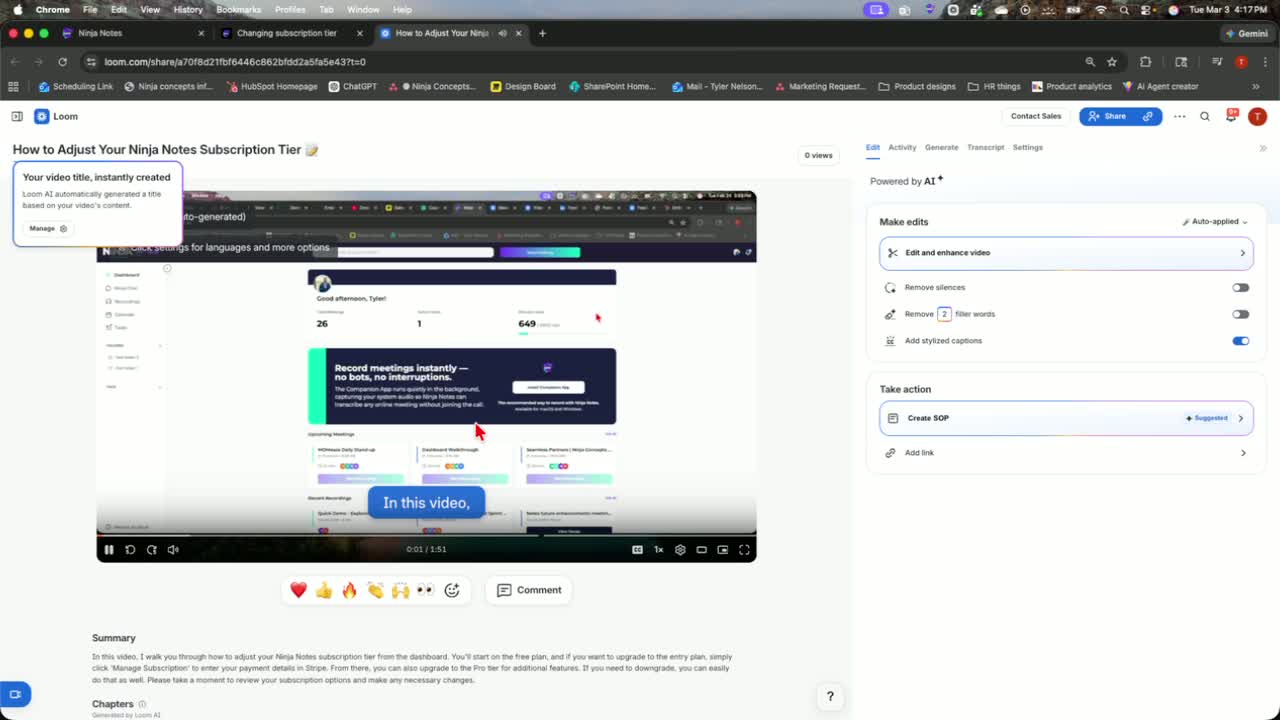The width and height of the screenshot is (1280, 720).
Task: Copy the video link via the chain icon
Action: [x=1148, y=116]
